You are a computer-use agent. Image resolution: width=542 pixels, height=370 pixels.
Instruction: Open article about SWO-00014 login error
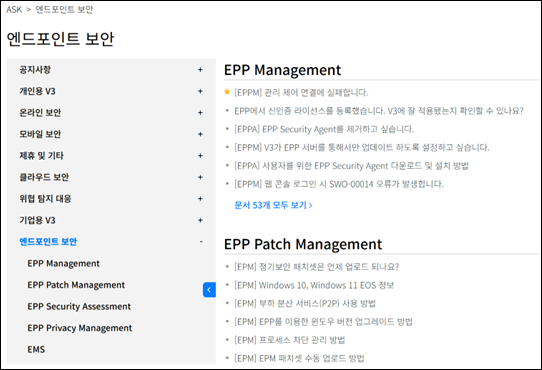coord(339,184)
